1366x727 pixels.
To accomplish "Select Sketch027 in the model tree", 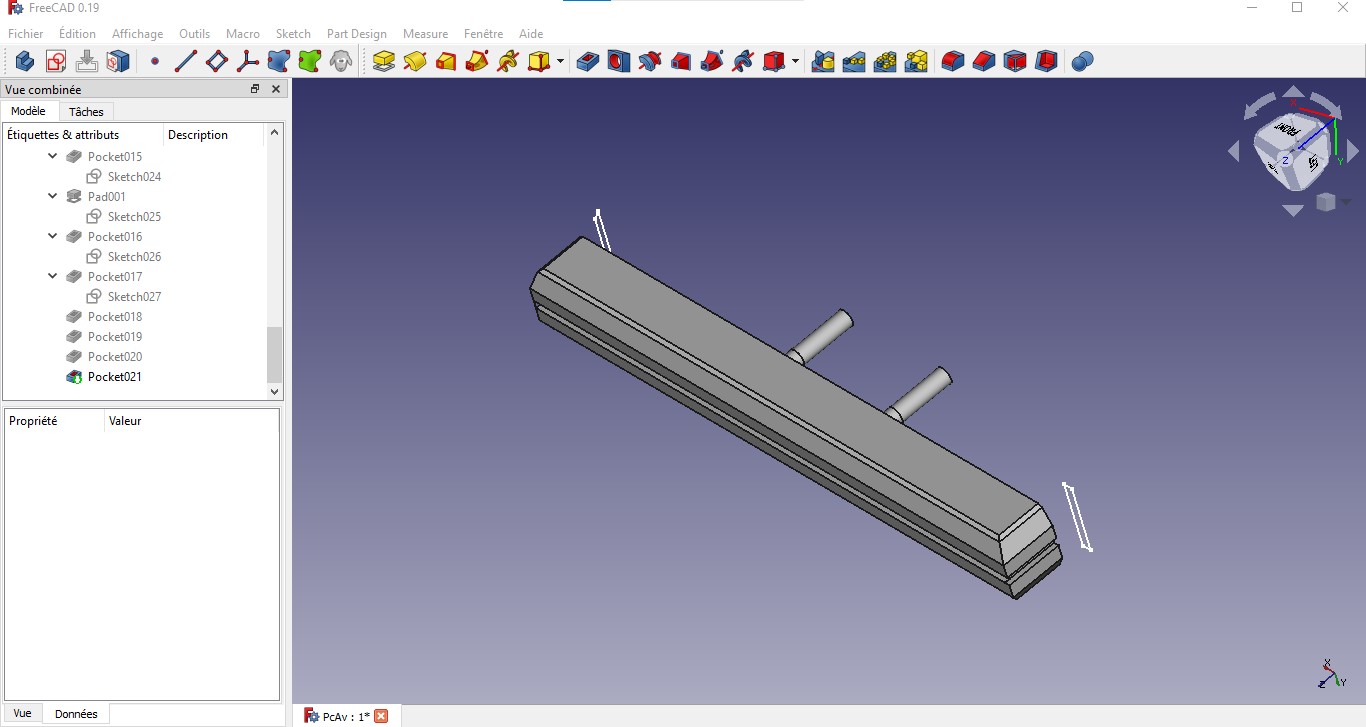I will (x=134, y=296).
